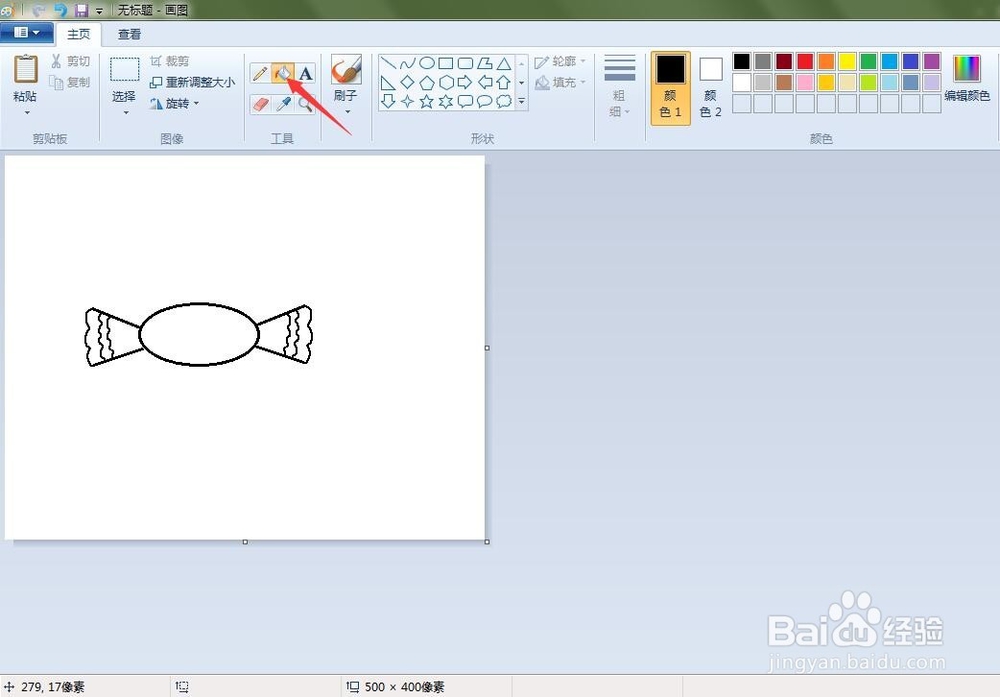Viewport: 1000px width, 697px height.
Task: Click the Undo icon in title bar
Action: pyautogui.click(x=61, y=10)
